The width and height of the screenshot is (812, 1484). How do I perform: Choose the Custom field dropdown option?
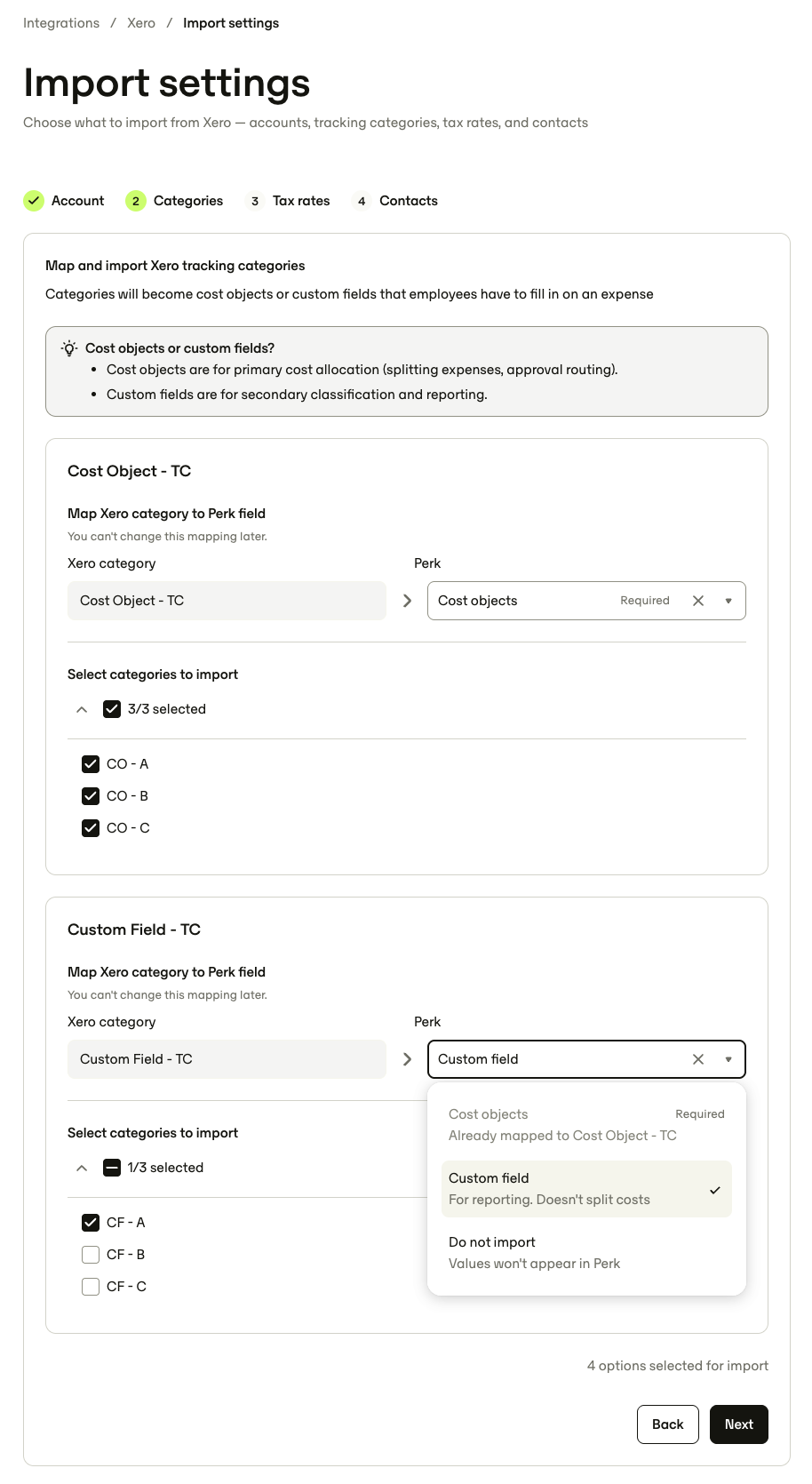pyautogui.click(x=586, y=1189)
